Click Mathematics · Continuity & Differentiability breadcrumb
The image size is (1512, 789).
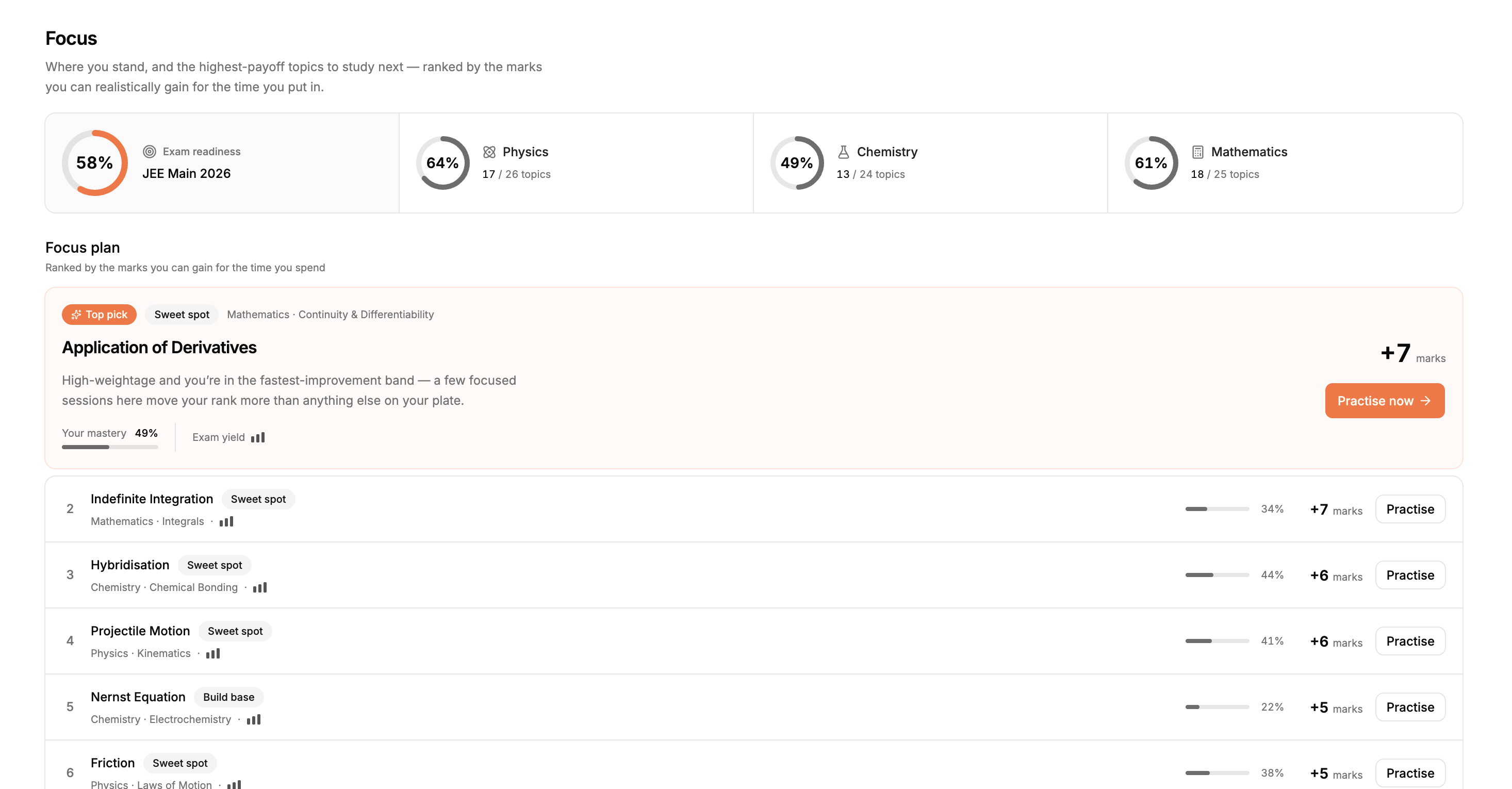tap(331, 315)
